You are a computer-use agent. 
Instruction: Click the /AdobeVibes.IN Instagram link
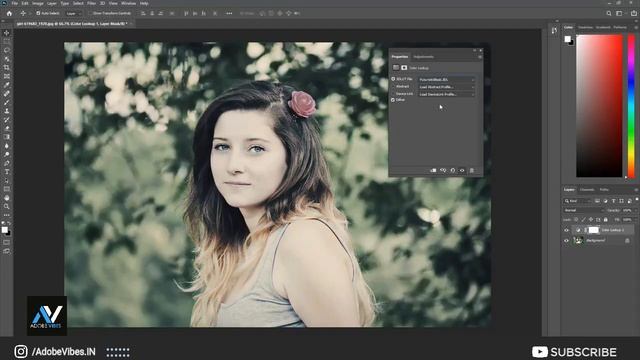click(55, 351)
